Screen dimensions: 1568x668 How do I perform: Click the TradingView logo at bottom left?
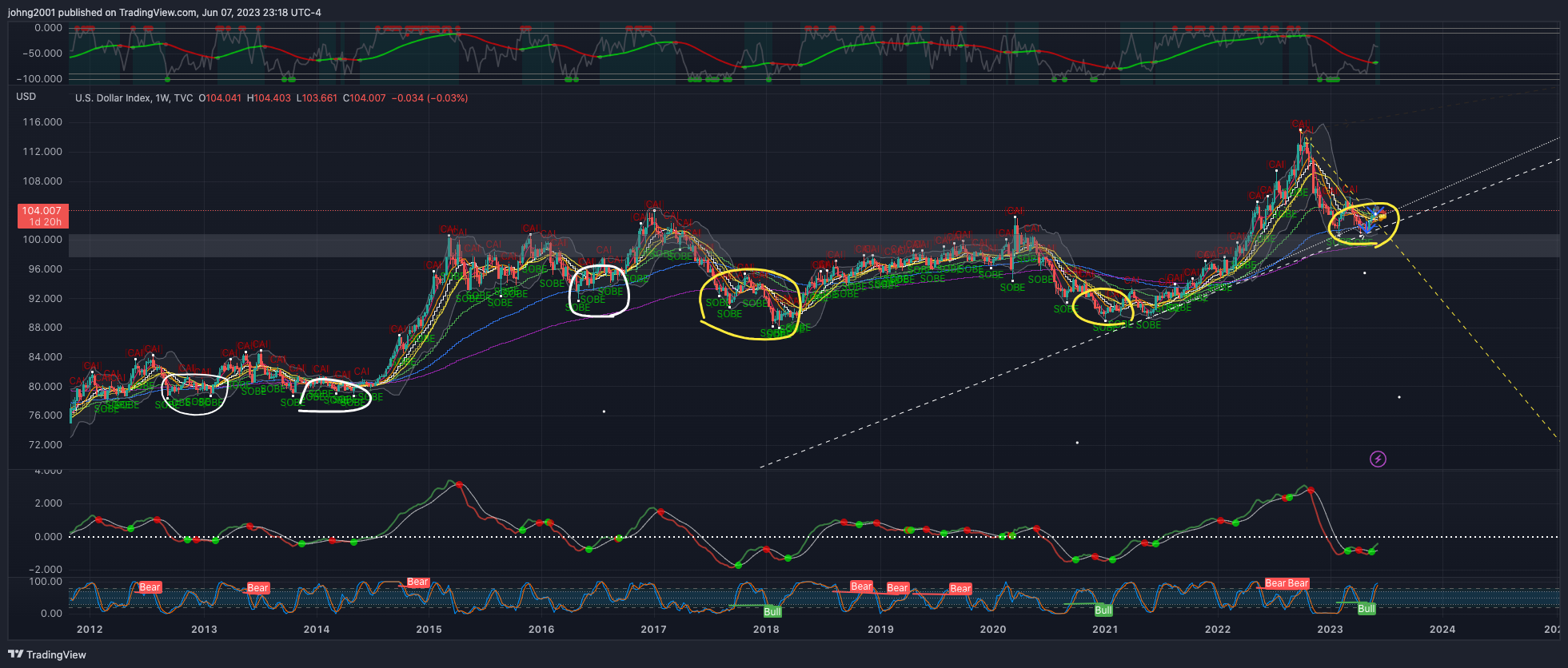47,654
